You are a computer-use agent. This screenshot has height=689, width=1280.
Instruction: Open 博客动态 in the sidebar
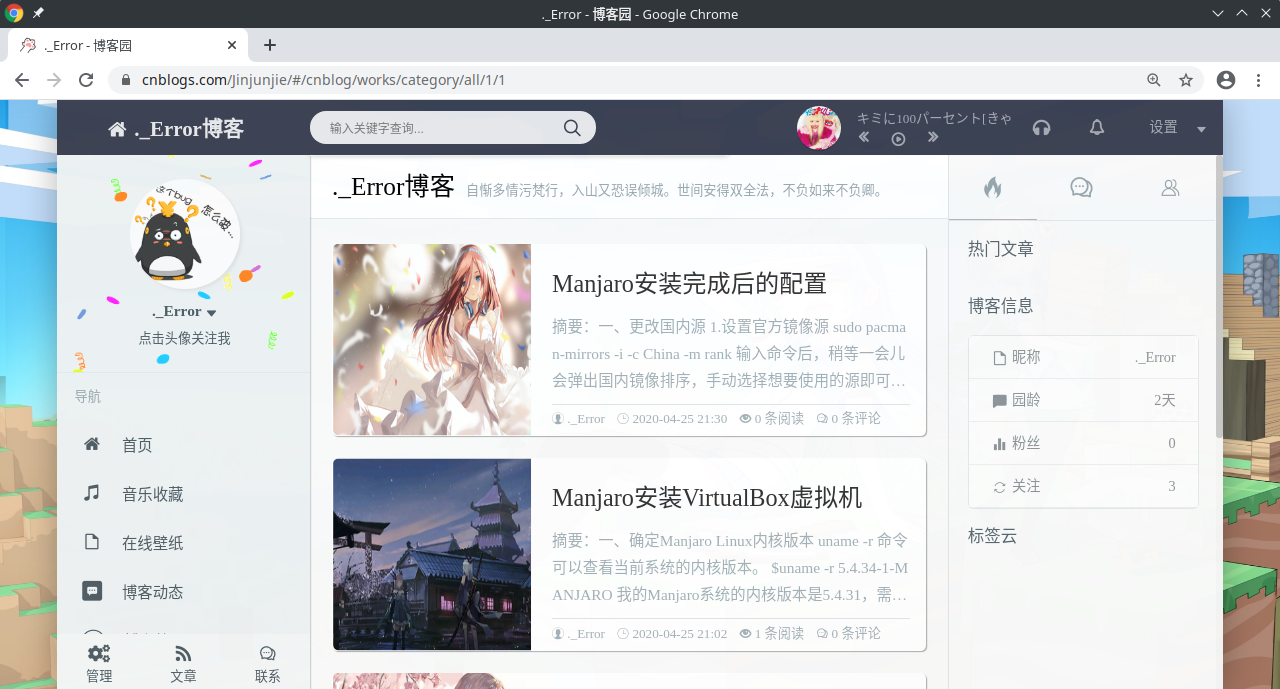tap(153, 592)
